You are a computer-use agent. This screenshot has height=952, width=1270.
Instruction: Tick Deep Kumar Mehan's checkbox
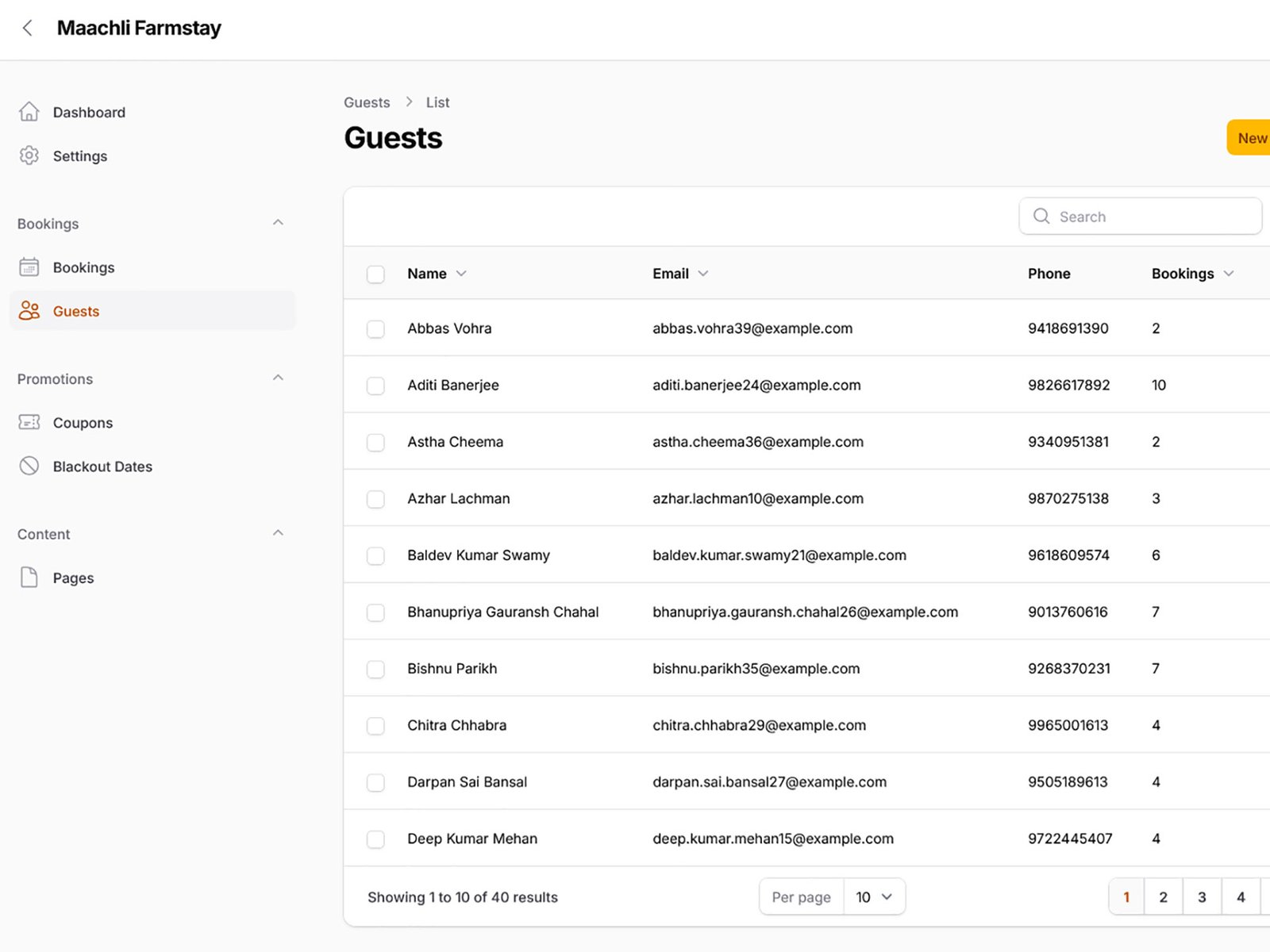[x=375, y=839]
